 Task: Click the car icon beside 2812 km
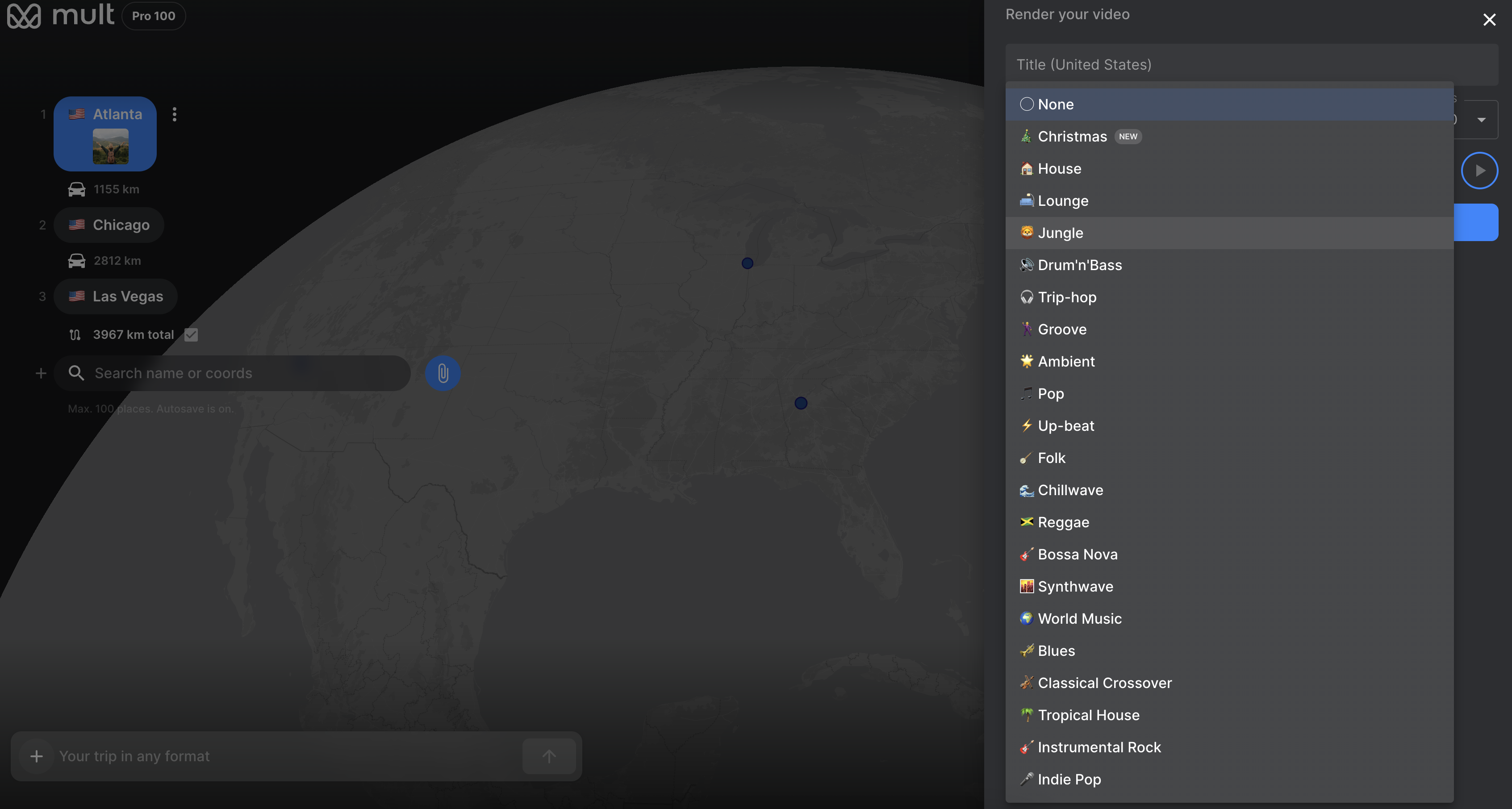click(x=77, y=260)
